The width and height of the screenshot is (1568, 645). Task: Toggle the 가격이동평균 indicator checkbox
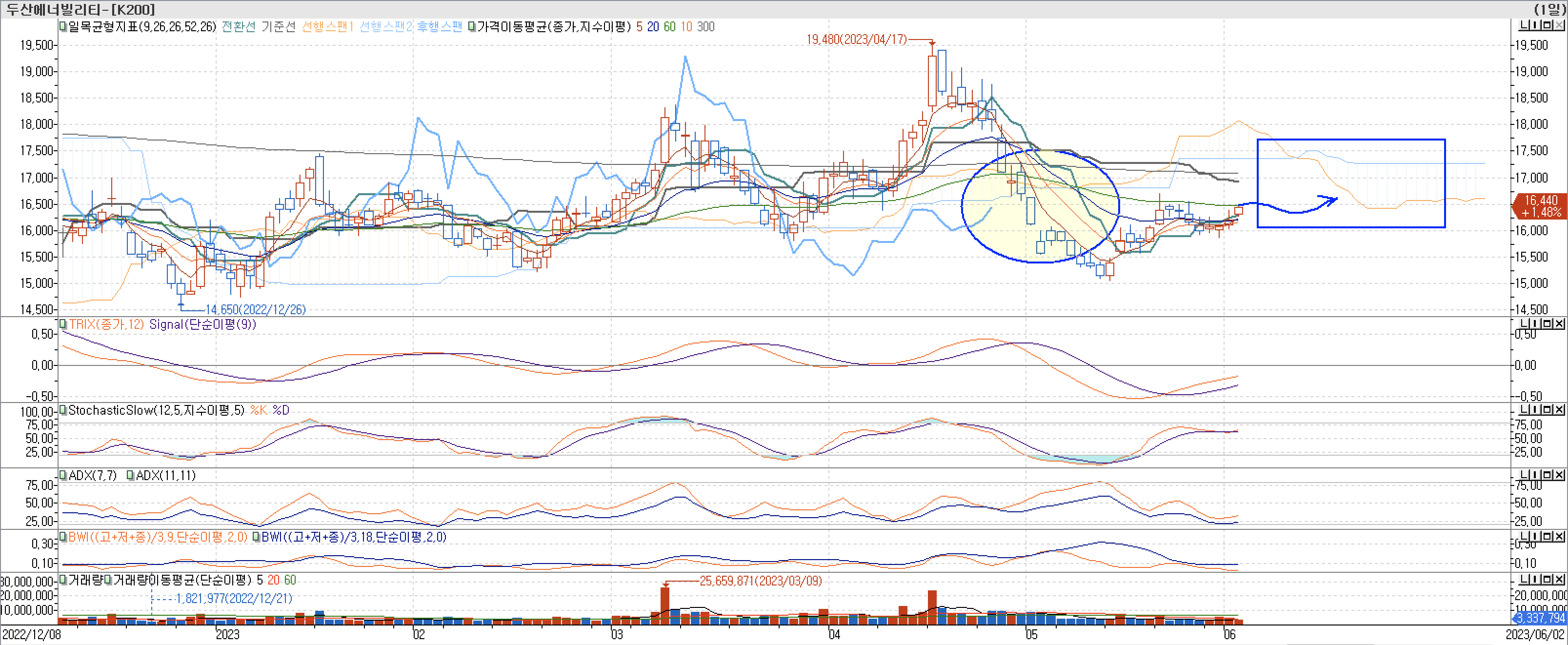click(472, 27)
